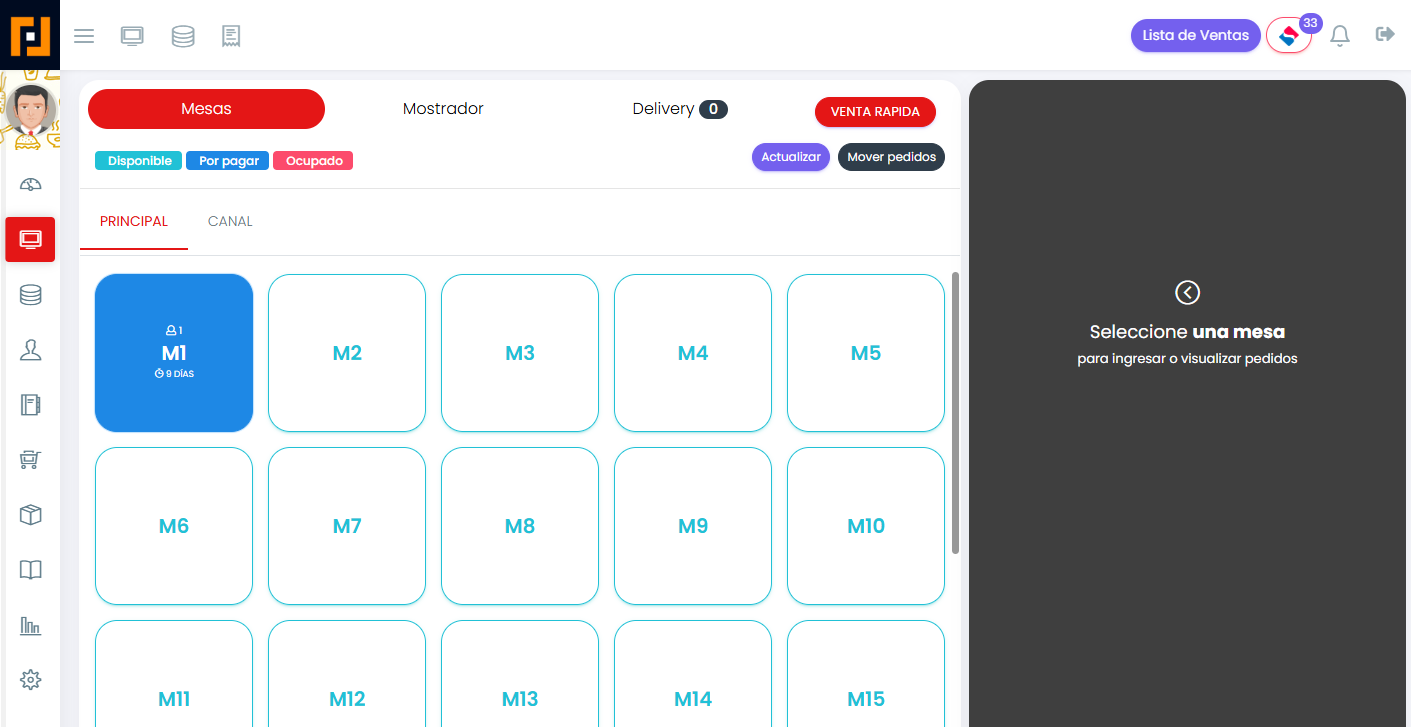This screenshot has width=1411, height=727.
Task: Open the user avatar profile
Action: point(30,109)
